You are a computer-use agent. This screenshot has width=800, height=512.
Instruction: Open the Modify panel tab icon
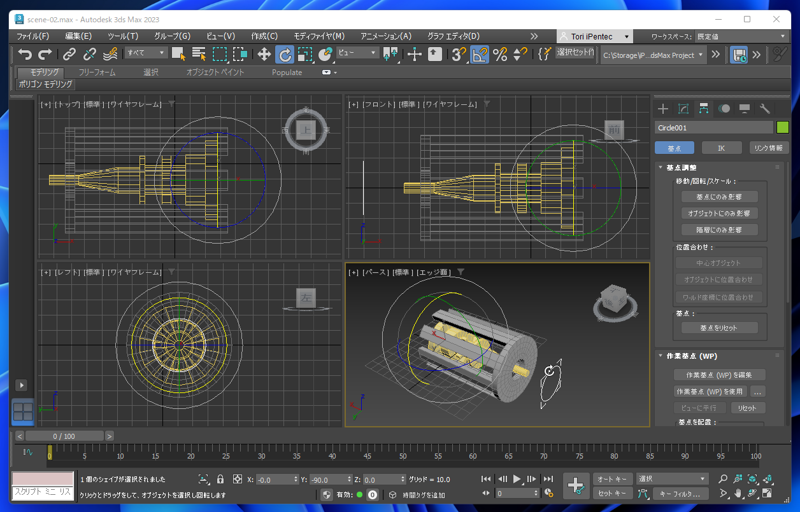[683, 108]
